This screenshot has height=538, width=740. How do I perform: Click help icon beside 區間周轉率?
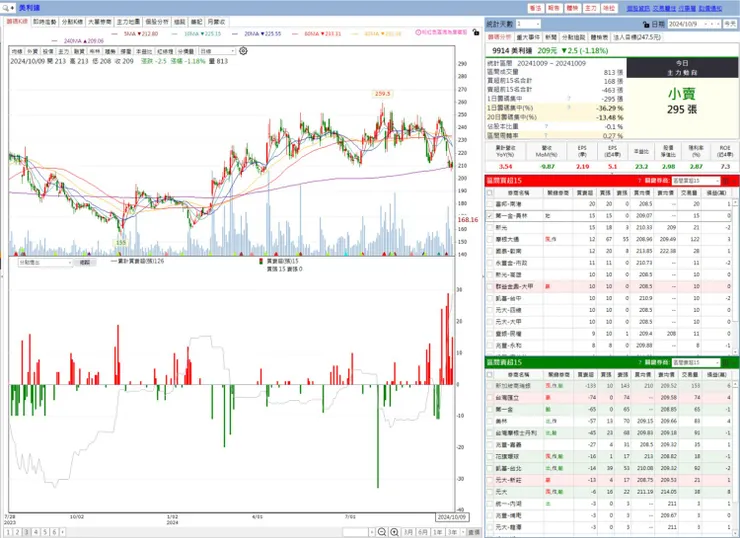click(x=546, y=135)
